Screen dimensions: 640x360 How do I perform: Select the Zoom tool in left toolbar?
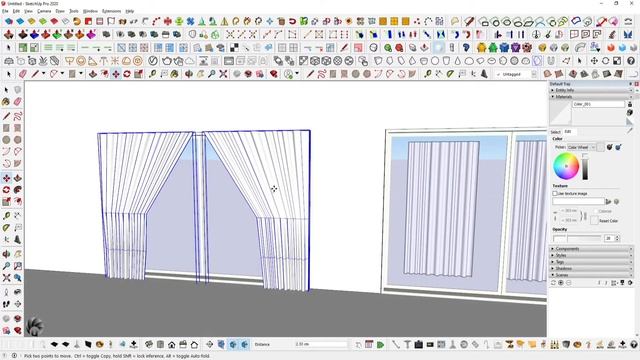(x=6, y=266)
